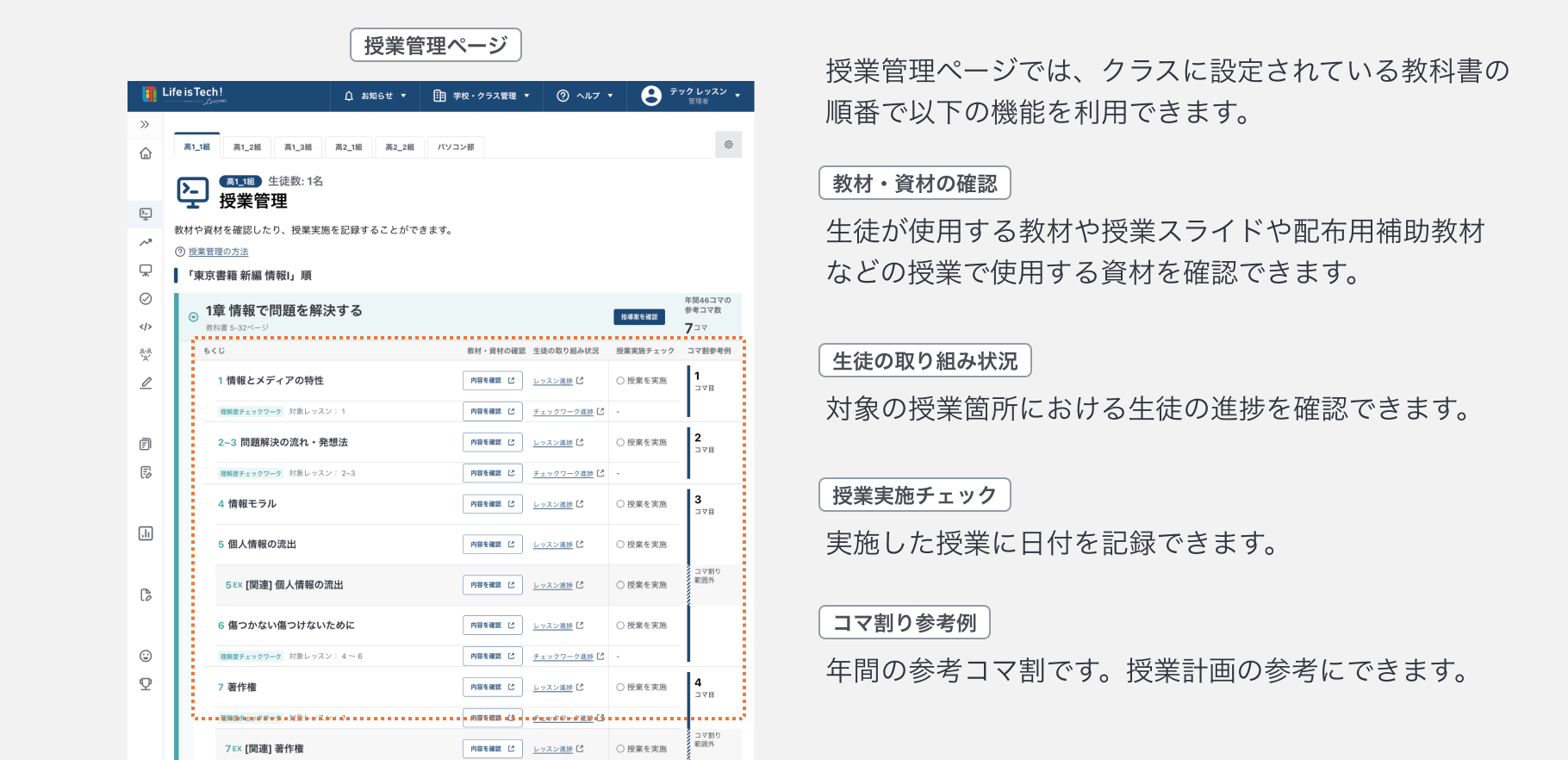
Task: Mark 5EX [関連] 個人情報の流出 as 授業を実施
Action: 642,585
